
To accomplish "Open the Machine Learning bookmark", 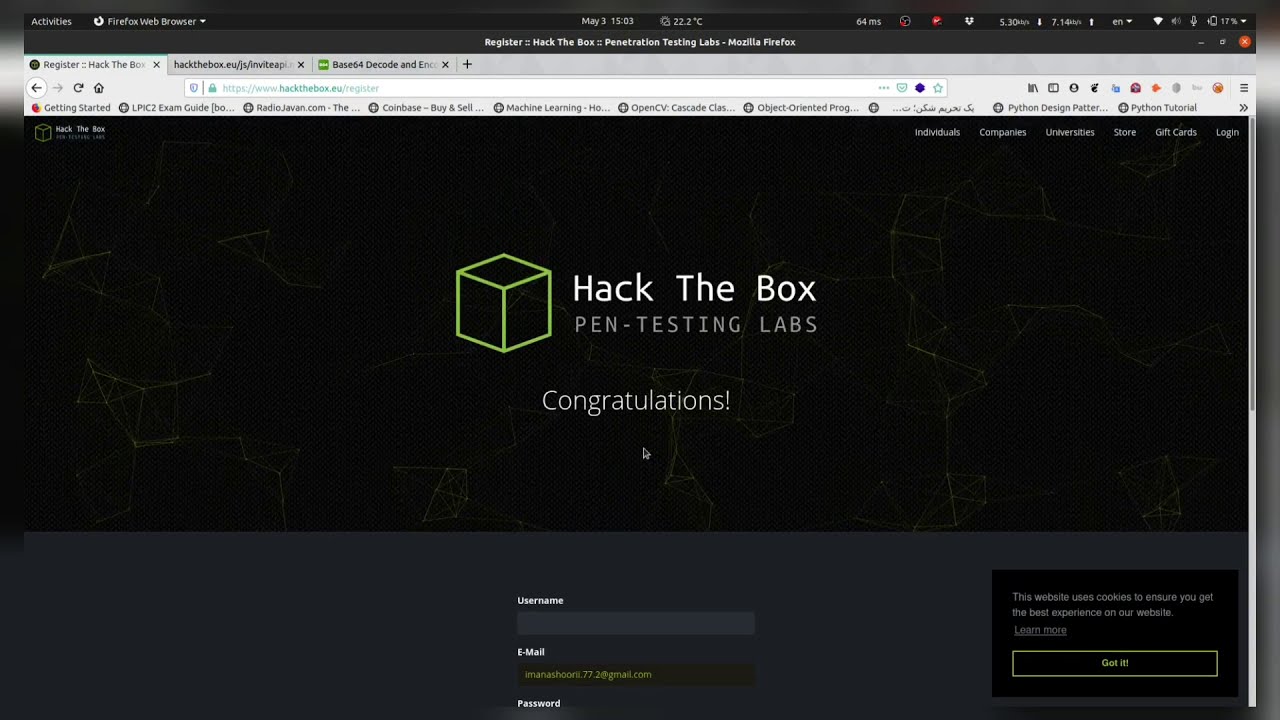I will tap(551, 108).
